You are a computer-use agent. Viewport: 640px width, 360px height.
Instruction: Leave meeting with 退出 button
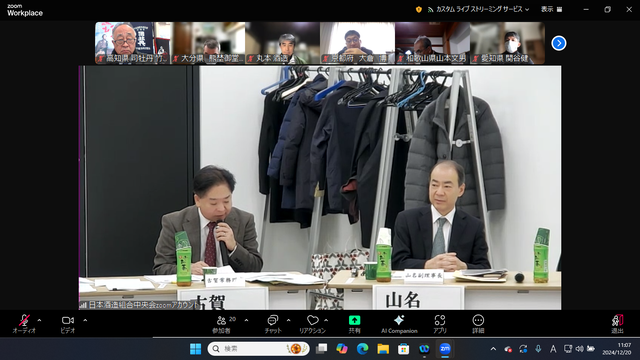pos(617,324)
